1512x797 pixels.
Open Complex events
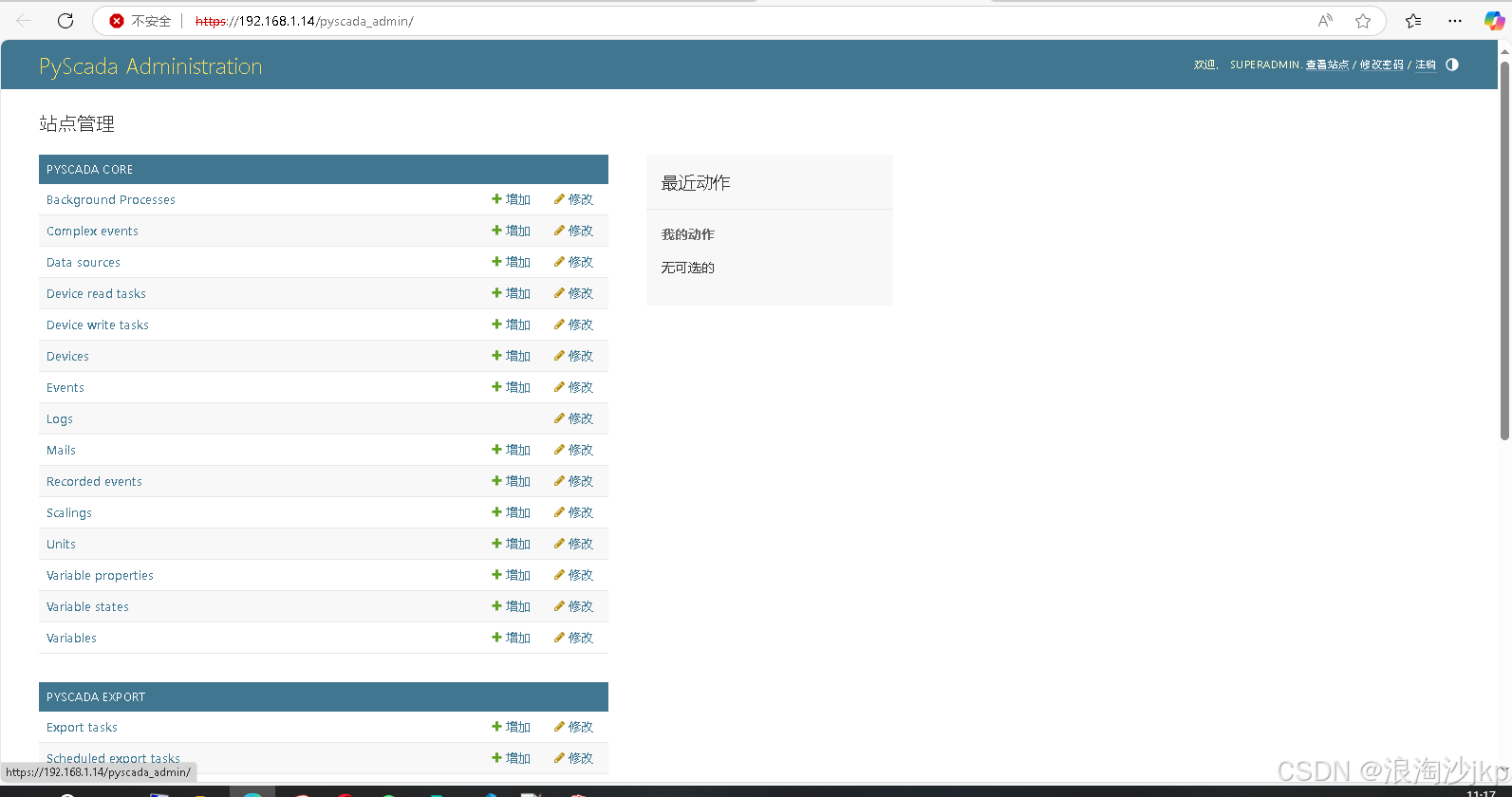coord(92,231)
